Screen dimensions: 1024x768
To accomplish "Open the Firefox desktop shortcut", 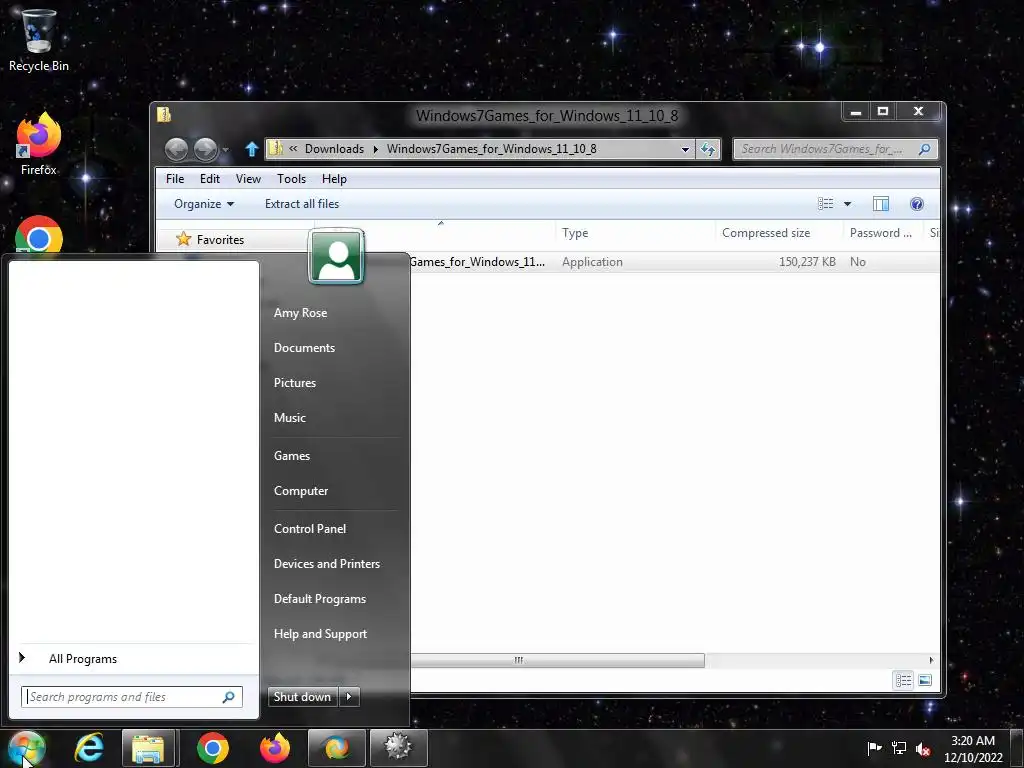I will 39,144.
